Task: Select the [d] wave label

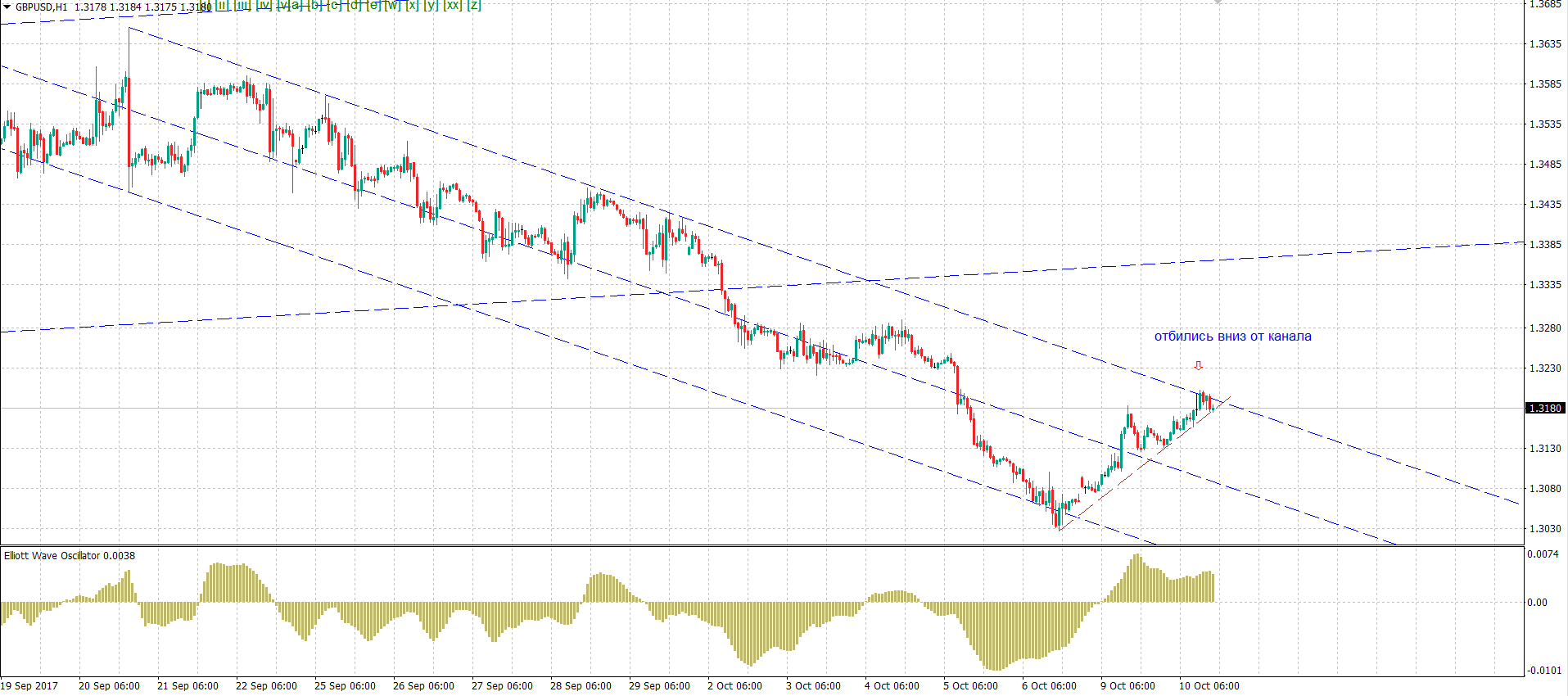Action: pos(354,6)
